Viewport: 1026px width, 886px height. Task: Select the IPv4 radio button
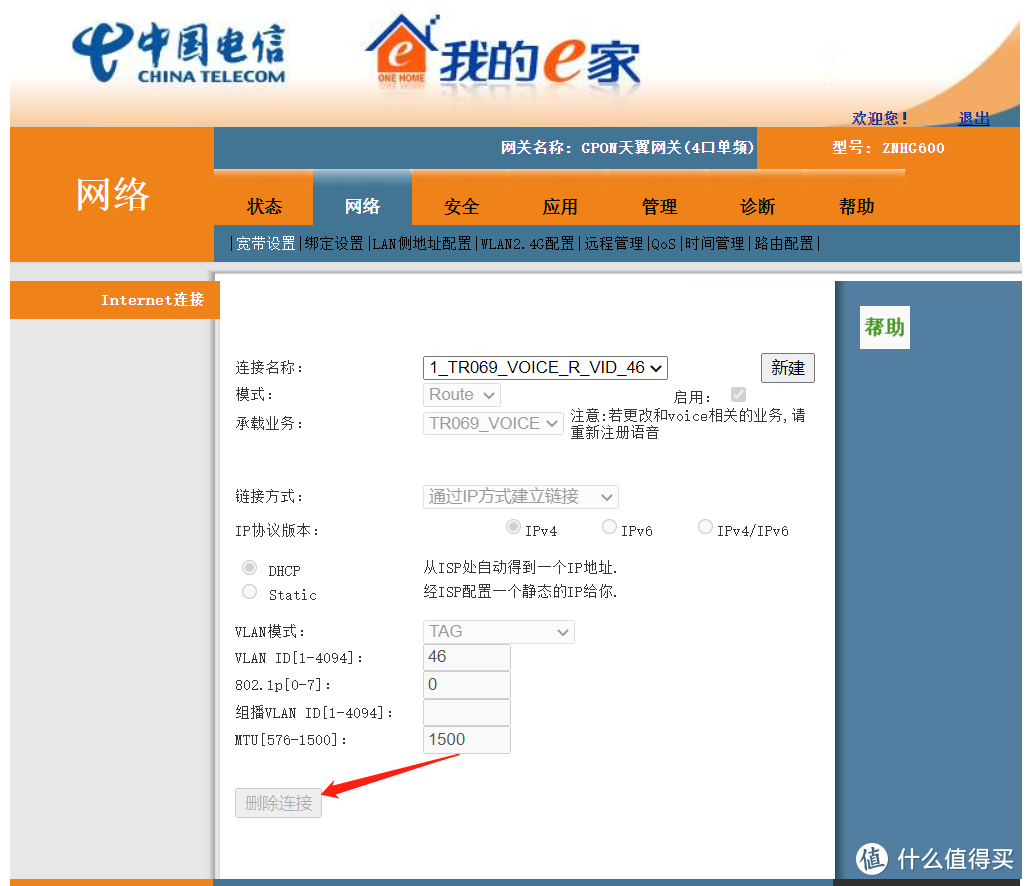[x=514, y=527]
